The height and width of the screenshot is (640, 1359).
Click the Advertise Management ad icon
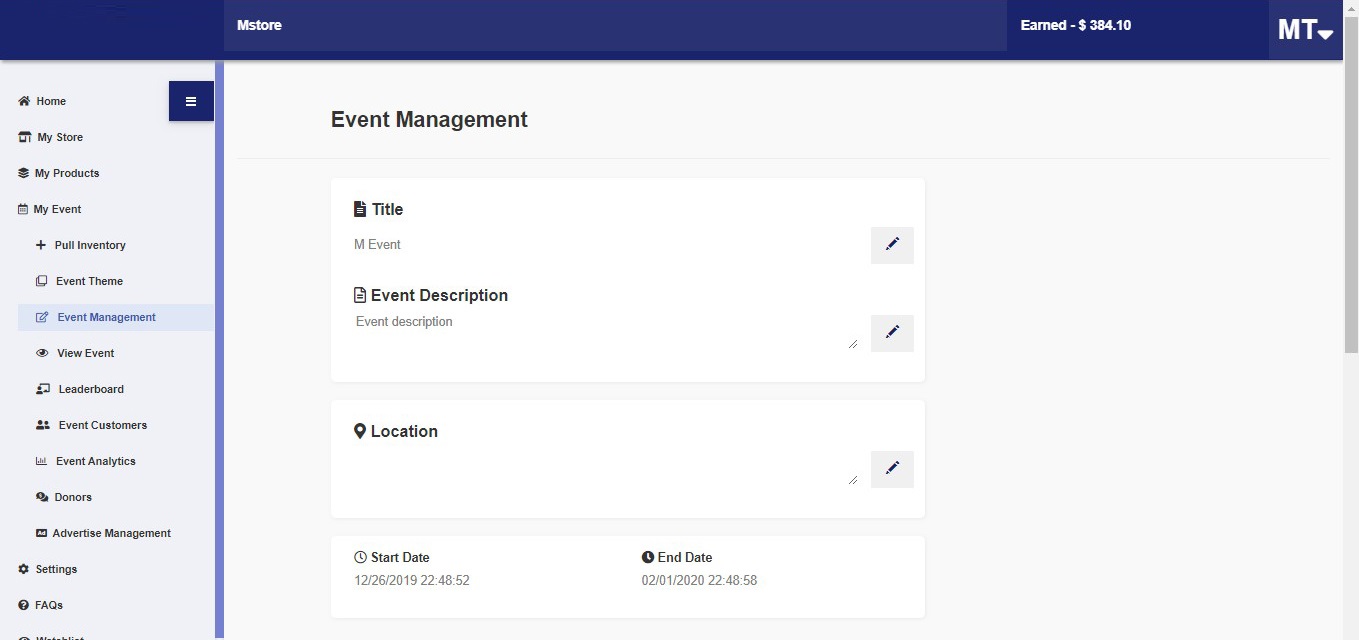pos(41,533)
